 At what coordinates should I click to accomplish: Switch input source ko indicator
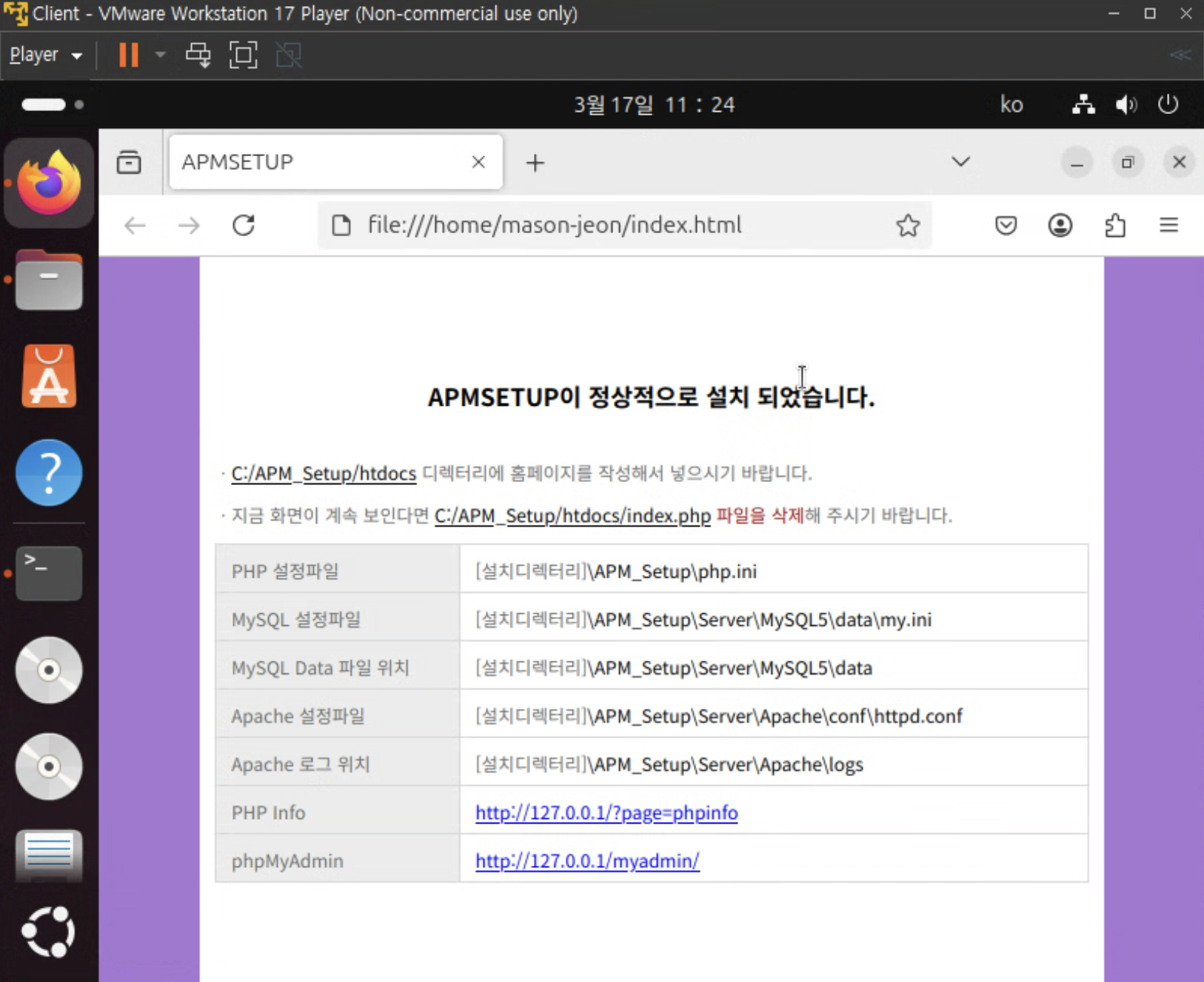coord(1011,104)
